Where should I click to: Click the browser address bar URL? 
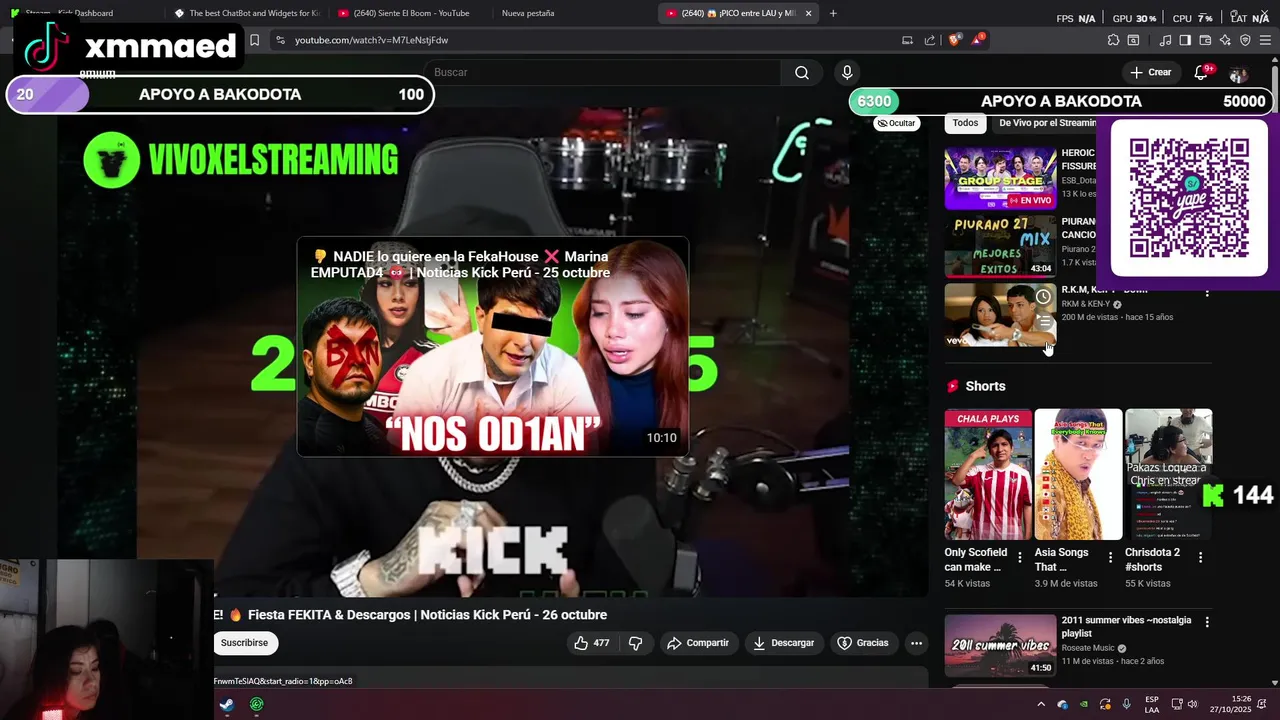371,40
